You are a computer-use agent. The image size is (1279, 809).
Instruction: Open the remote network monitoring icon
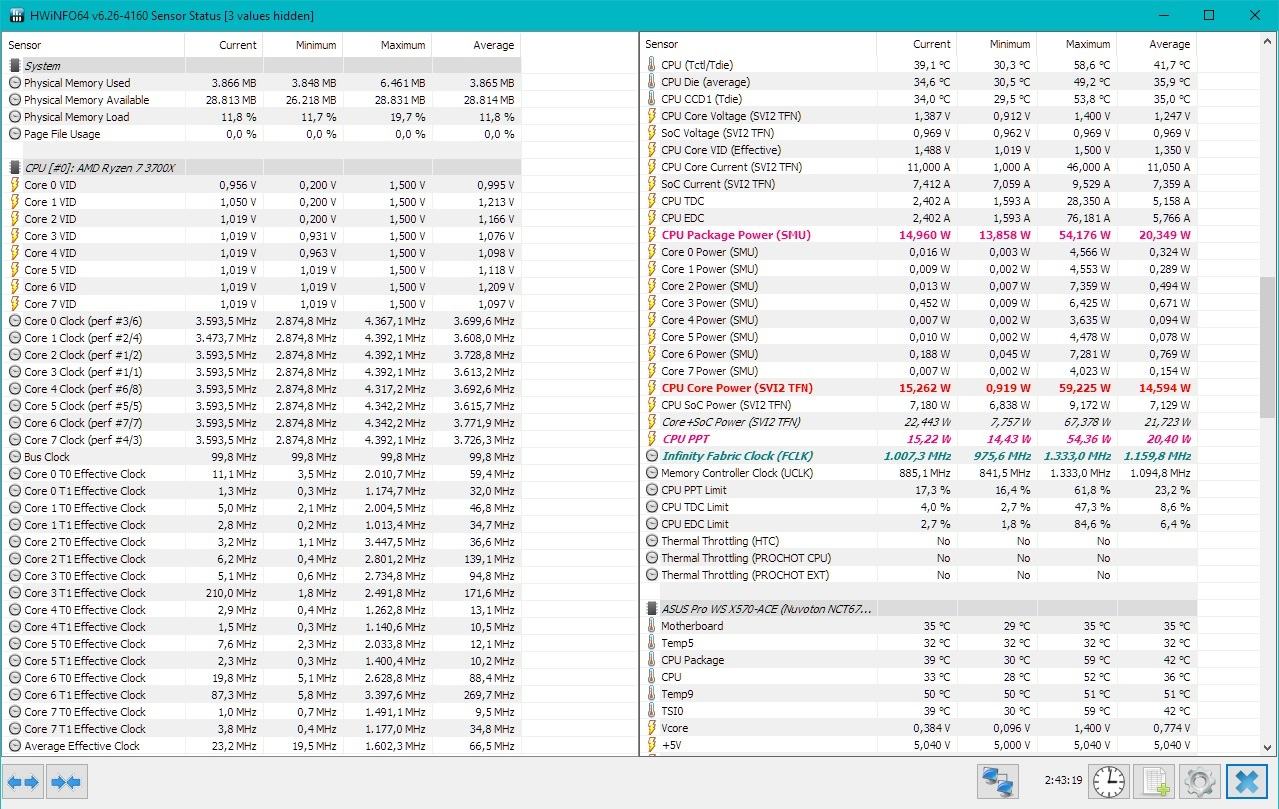[x=997, y=781]
